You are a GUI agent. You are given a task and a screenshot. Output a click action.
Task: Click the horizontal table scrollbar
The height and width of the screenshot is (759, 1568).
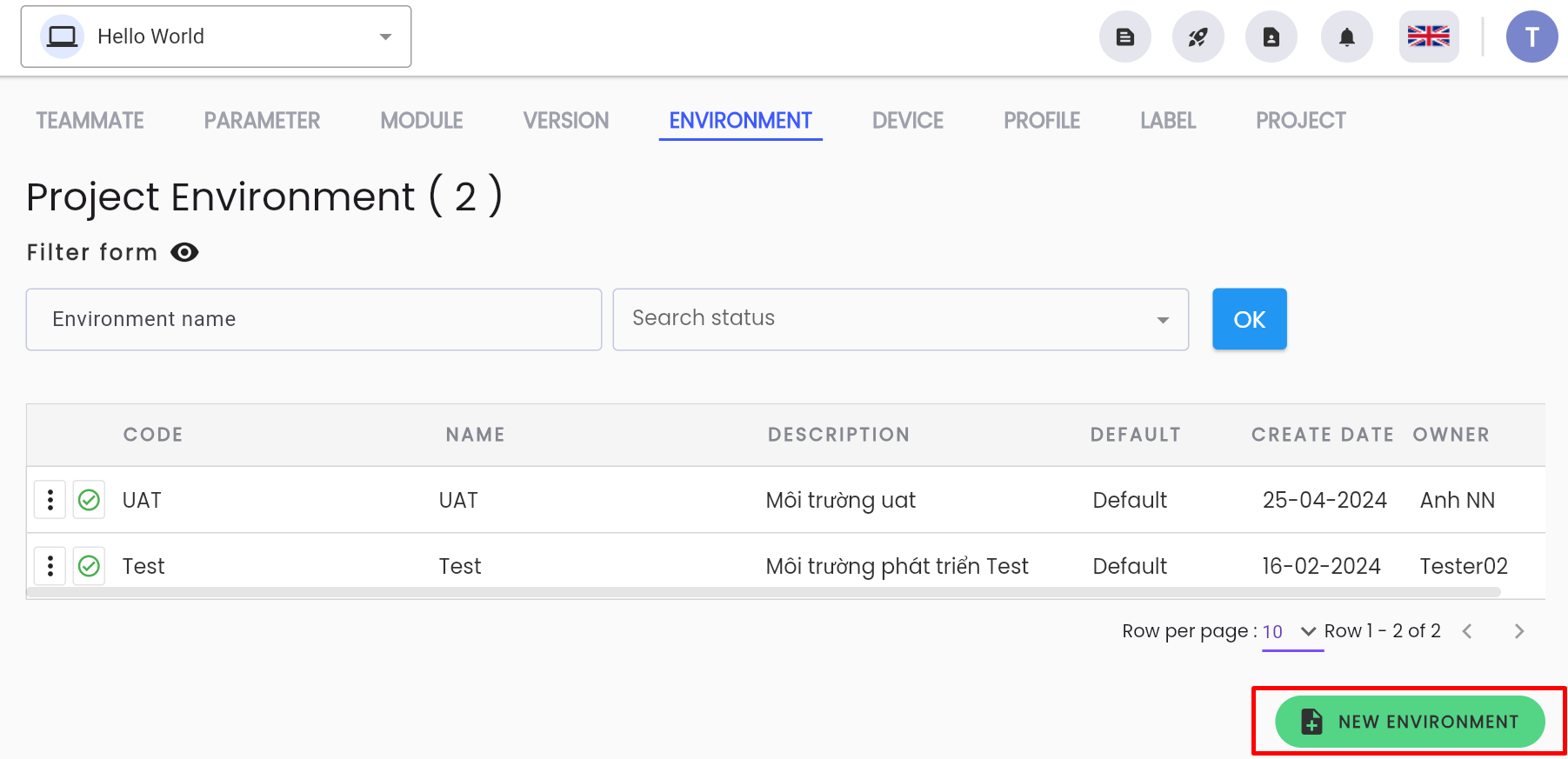coord(764,592)
